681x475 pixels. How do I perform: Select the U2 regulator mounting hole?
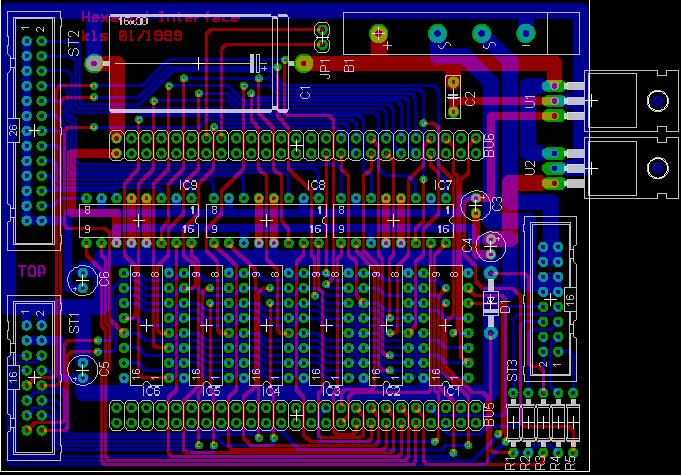(x=657, y=165)
